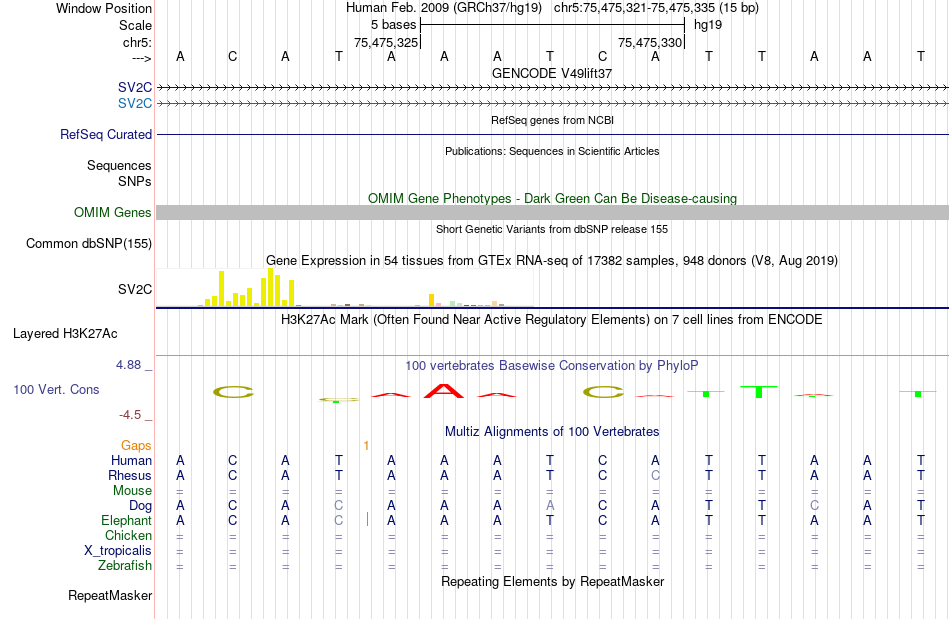950x619 pixels.
Task: Click the SNPs publications track label
Action: 135,181
